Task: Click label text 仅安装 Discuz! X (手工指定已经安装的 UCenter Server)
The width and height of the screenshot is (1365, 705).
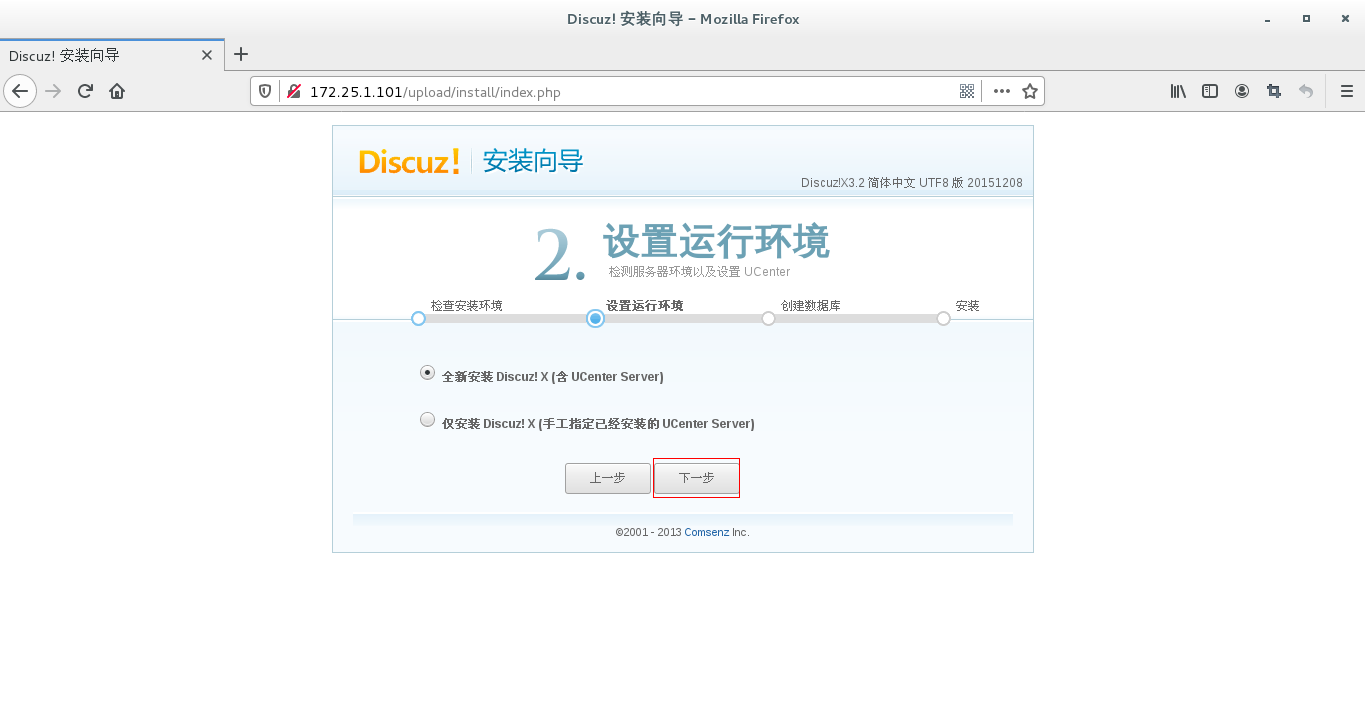Action: [x=598, y=424]
